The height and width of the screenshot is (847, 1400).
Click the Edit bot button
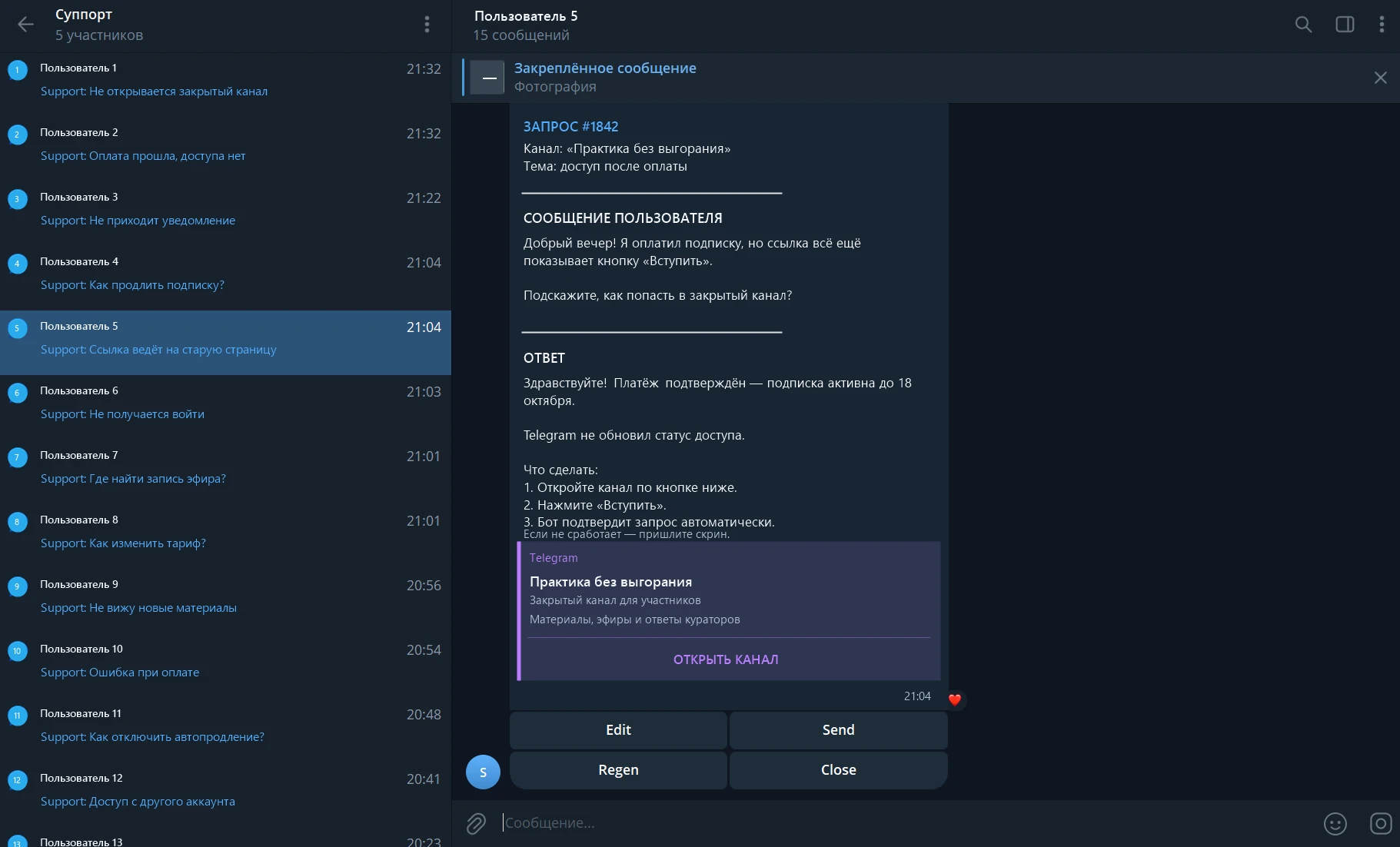[x=618, y=730]
